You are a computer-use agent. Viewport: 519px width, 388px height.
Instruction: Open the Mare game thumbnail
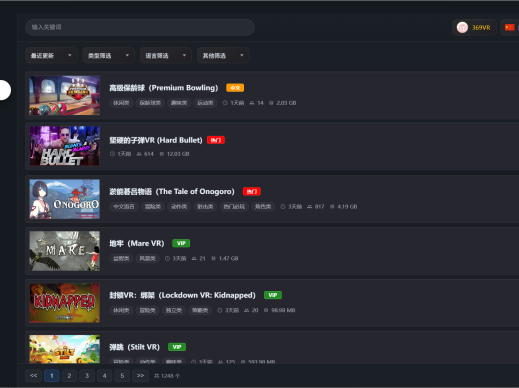click(64, 251)
